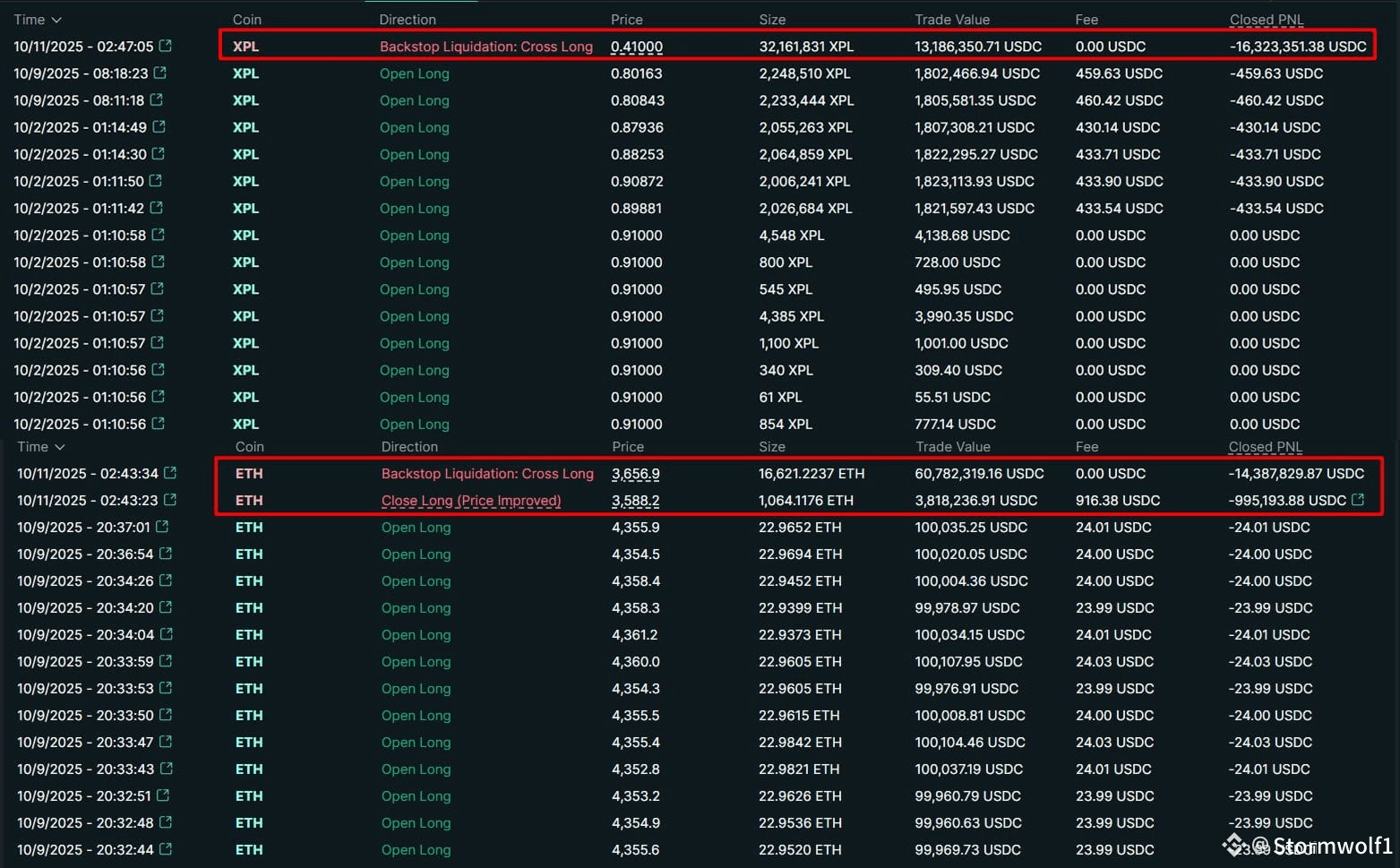Open Close Long (Price Improved) ETH entry

[471, 501]
